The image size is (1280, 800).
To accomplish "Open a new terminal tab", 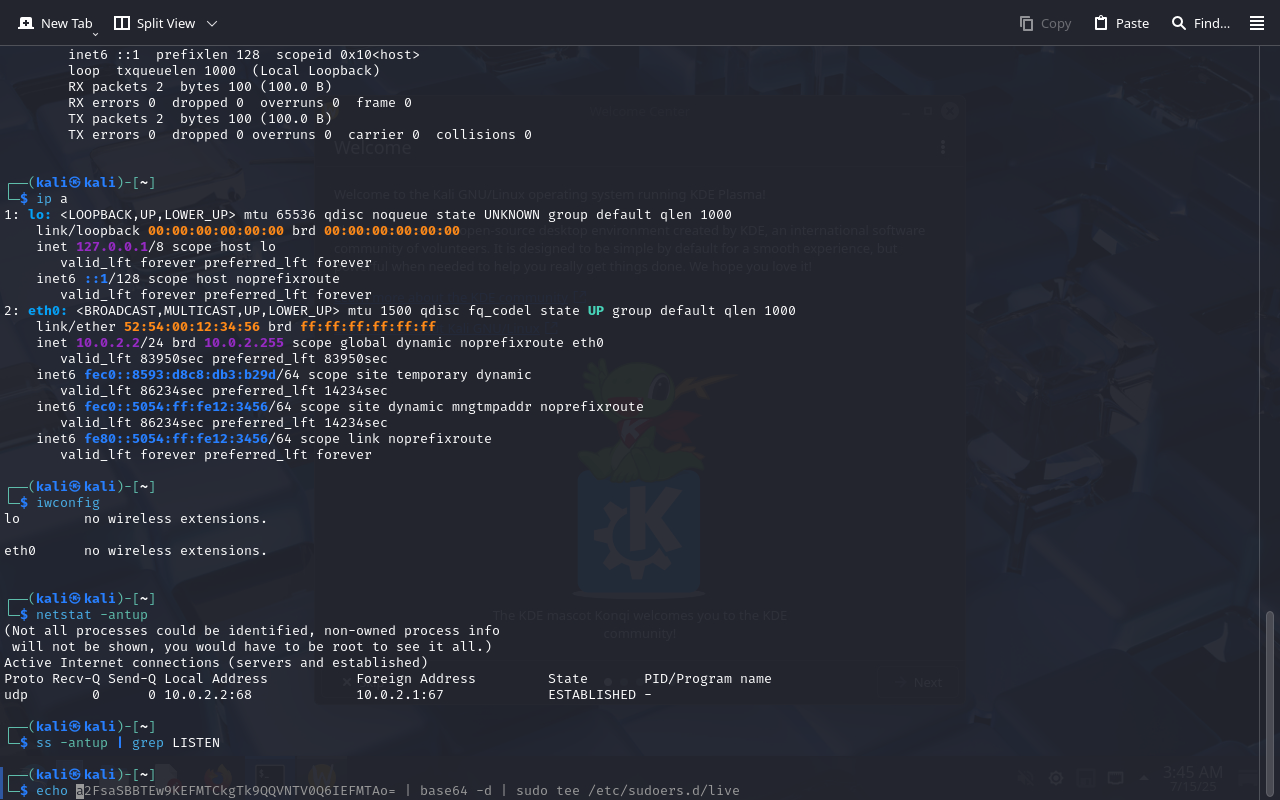I will [56, 23].
